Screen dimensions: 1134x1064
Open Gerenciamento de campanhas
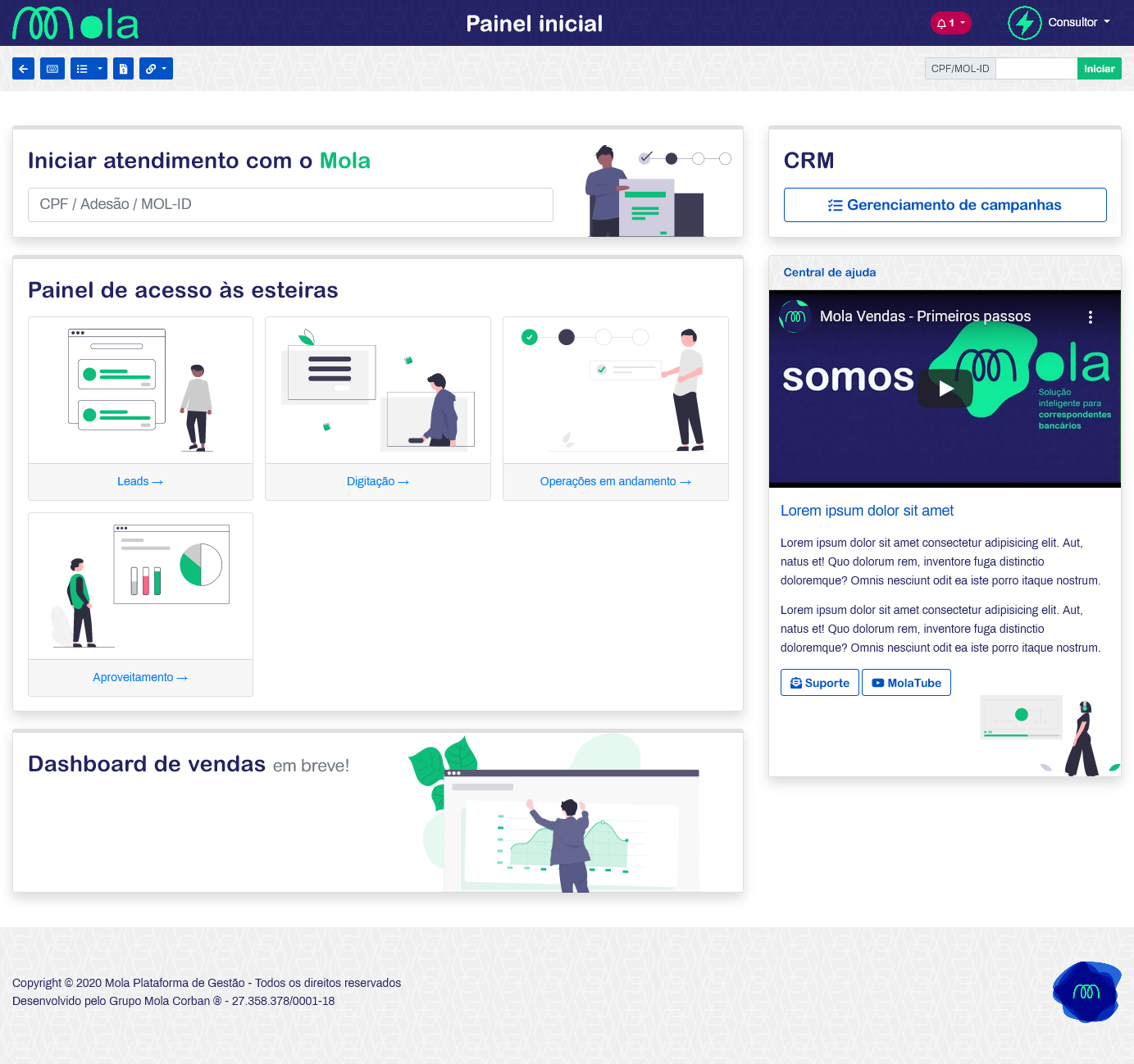(945, 205)
